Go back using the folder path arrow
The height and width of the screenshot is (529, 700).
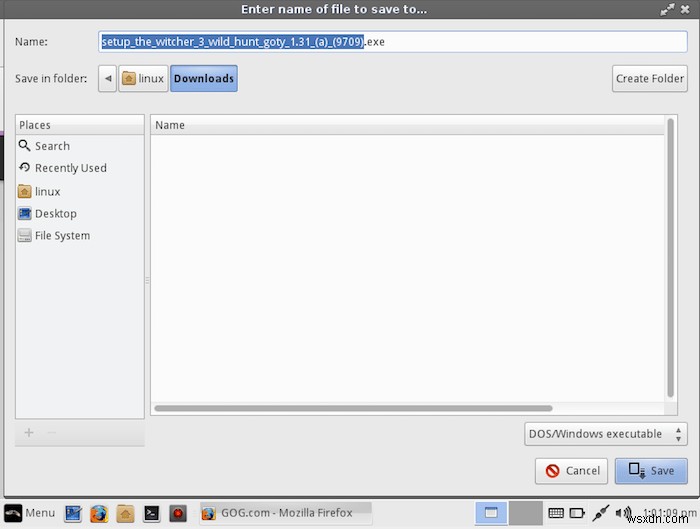point(108,79)
